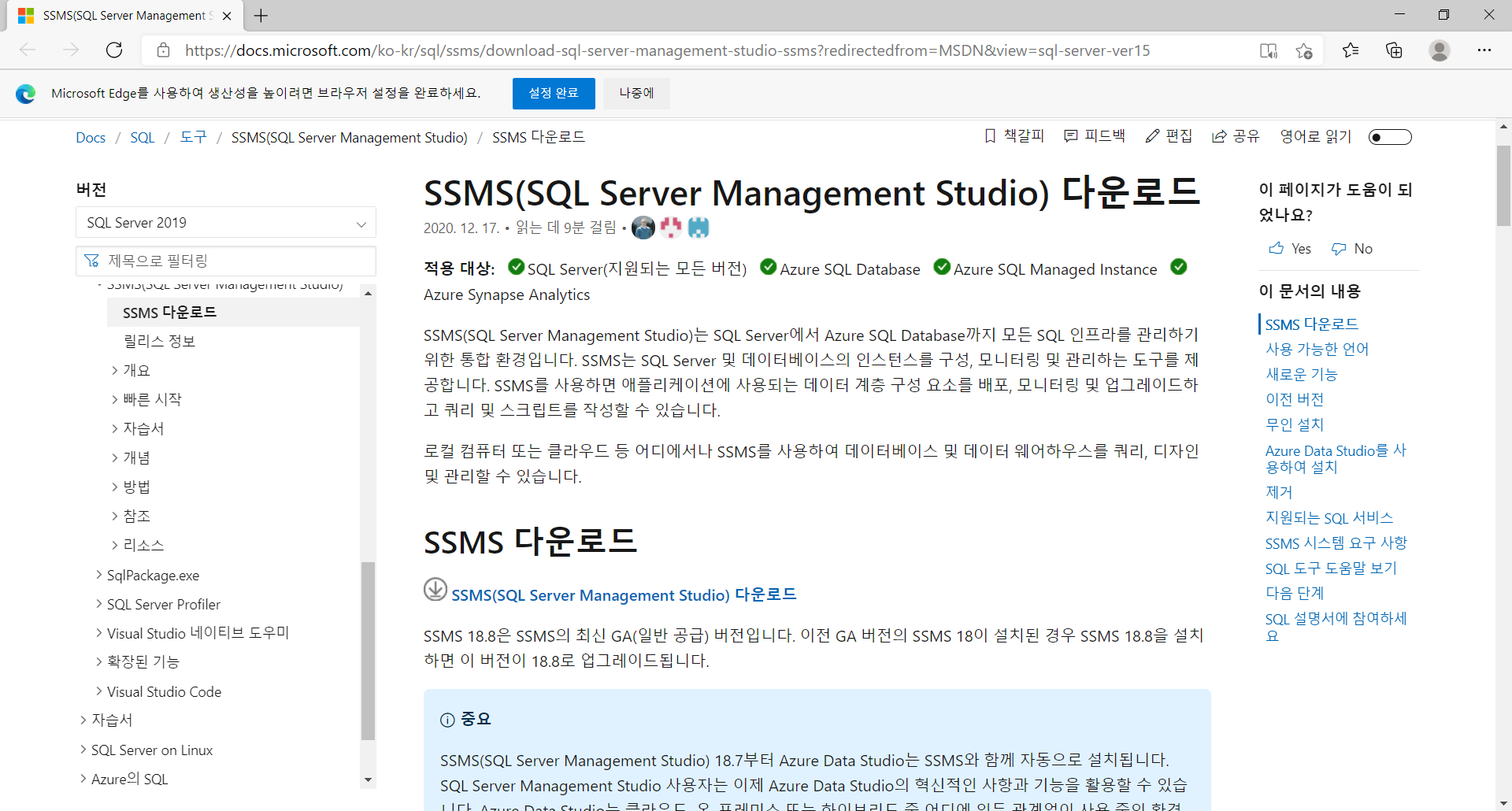Click the user profile avatar icon

pos(1440,50)
